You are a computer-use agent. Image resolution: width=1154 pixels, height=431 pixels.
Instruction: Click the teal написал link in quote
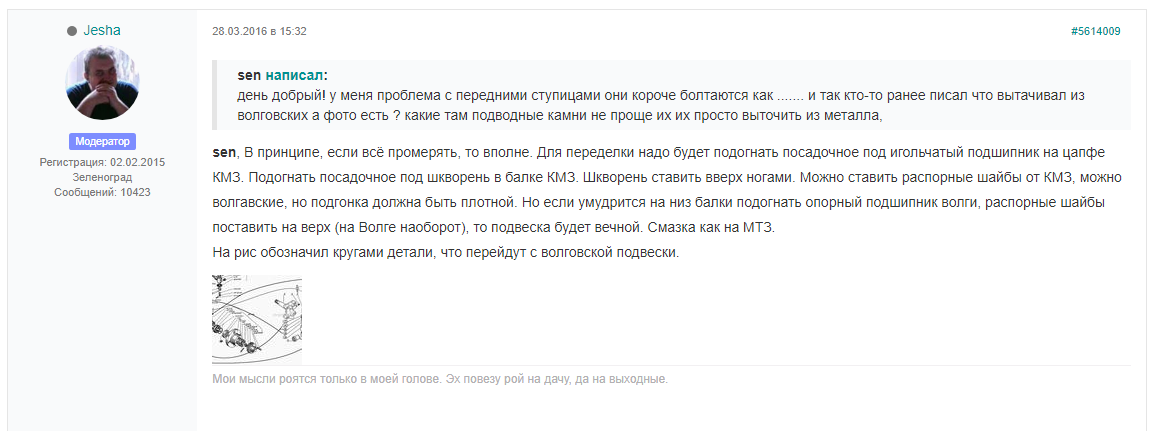(x=294, y=75)
